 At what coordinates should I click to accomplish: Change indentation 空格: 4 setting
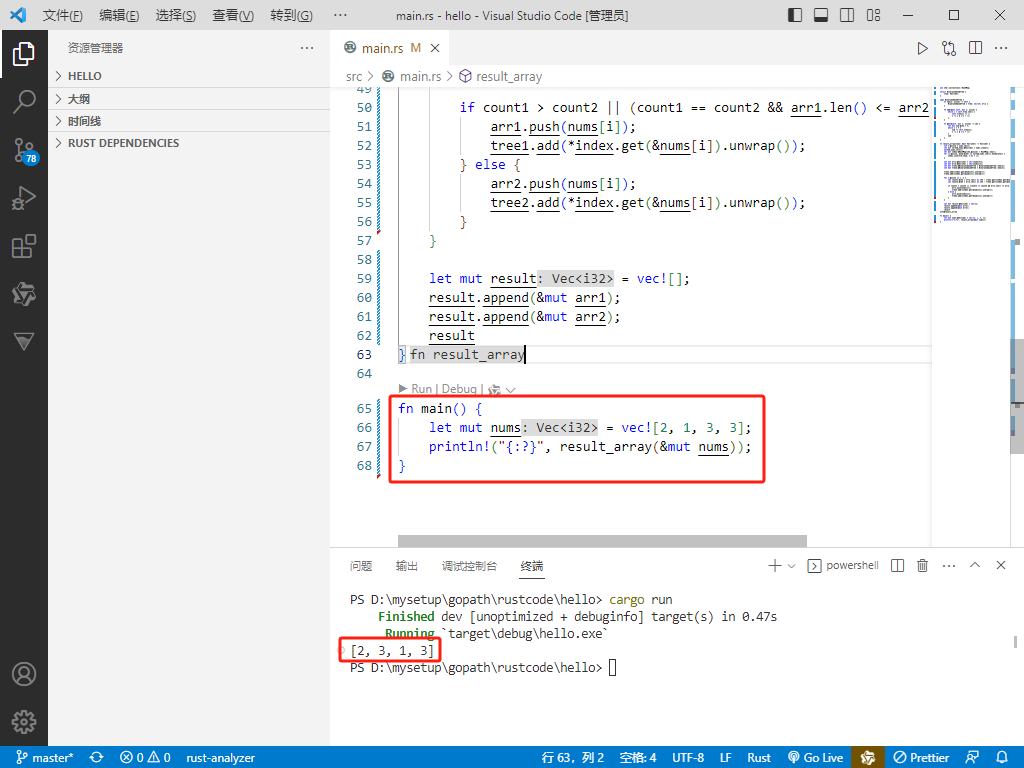(x=638, y=758)
